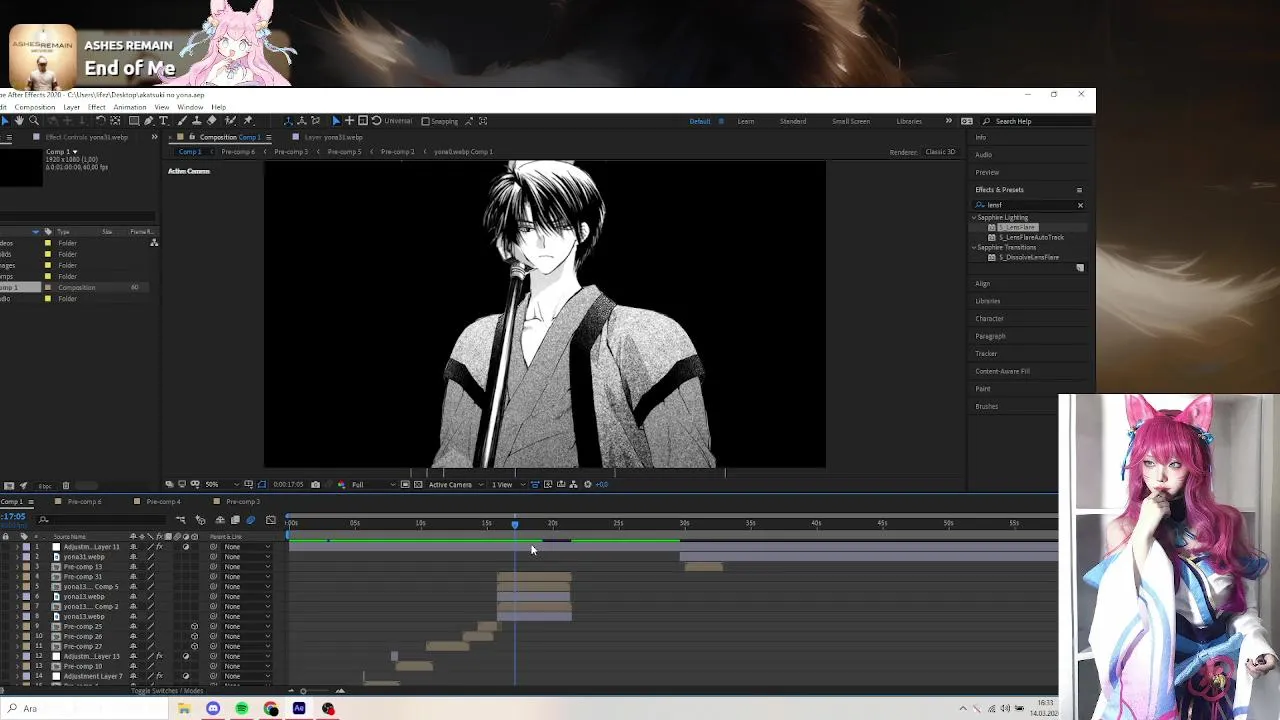Viewport: 1280px width, 720px height.
Task: Toggle adjustment layer switch on Adjustm...Layer 11
Action: 185,547
